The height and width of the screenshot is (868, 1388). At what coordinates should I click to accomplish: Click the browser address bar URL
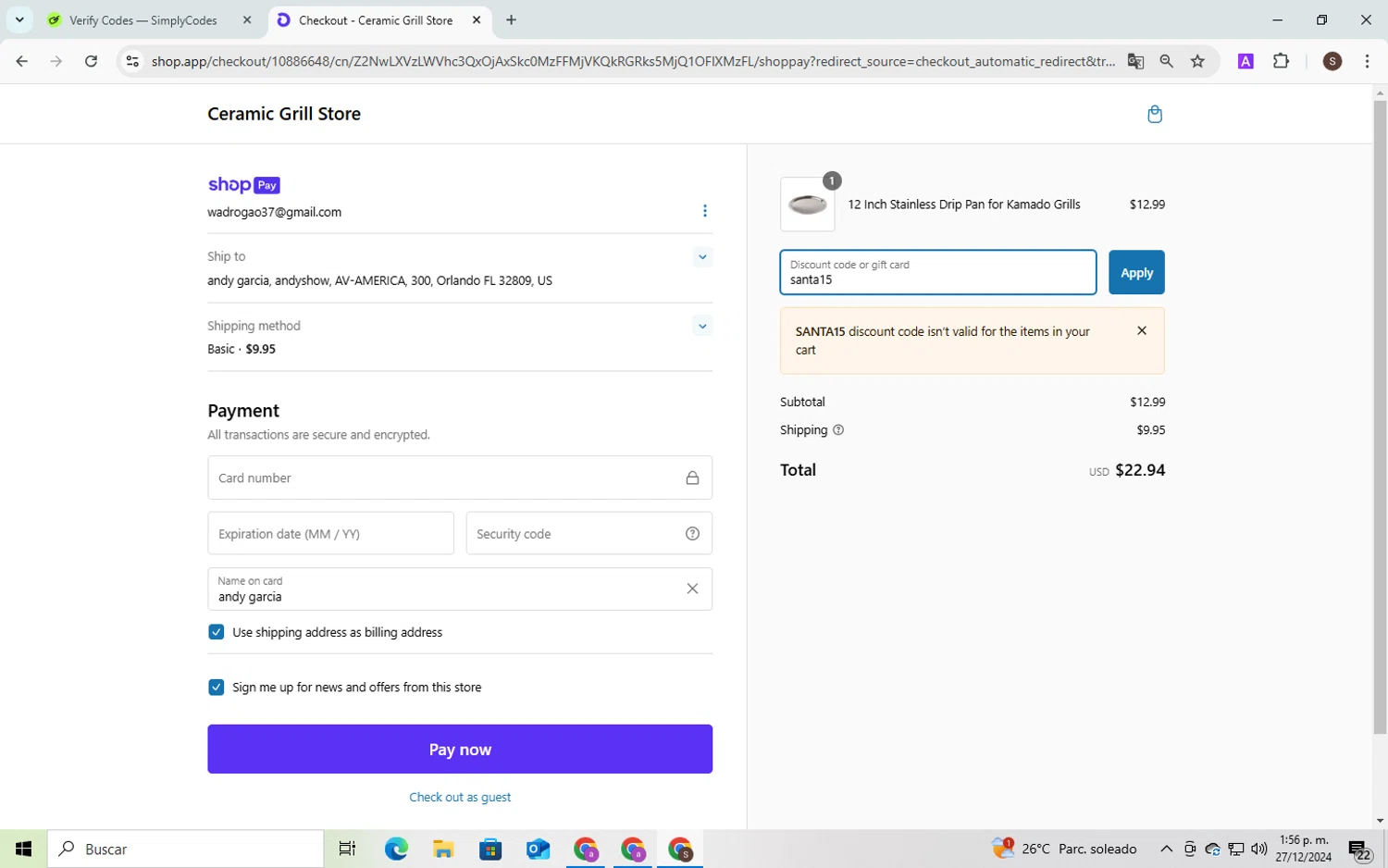pos(634,61)
